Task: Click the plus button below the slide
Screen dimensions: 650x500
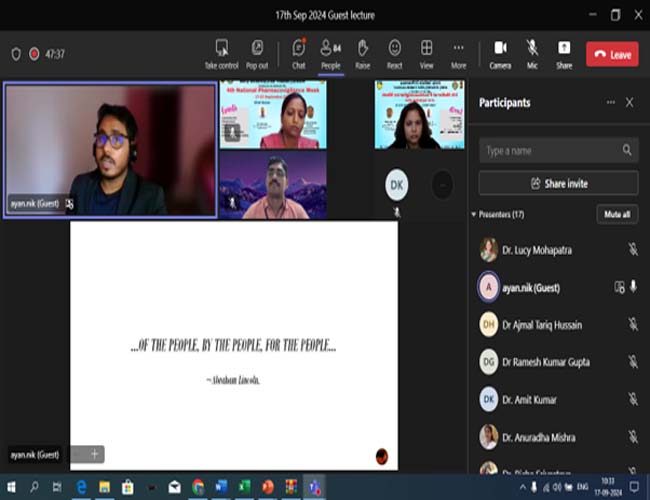Action: [95, 454]
